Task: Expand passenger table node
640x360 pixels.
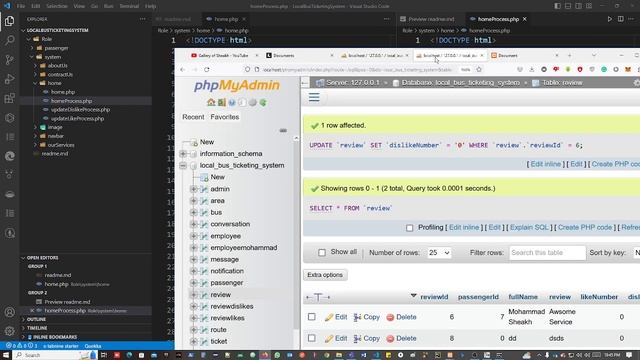Action: [194, 283]
